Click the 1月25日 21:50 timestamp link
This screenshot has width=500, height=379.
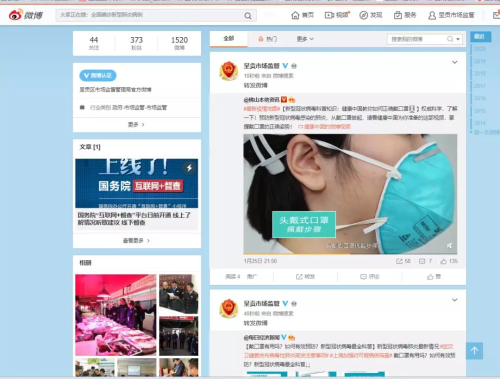[260, 261]
